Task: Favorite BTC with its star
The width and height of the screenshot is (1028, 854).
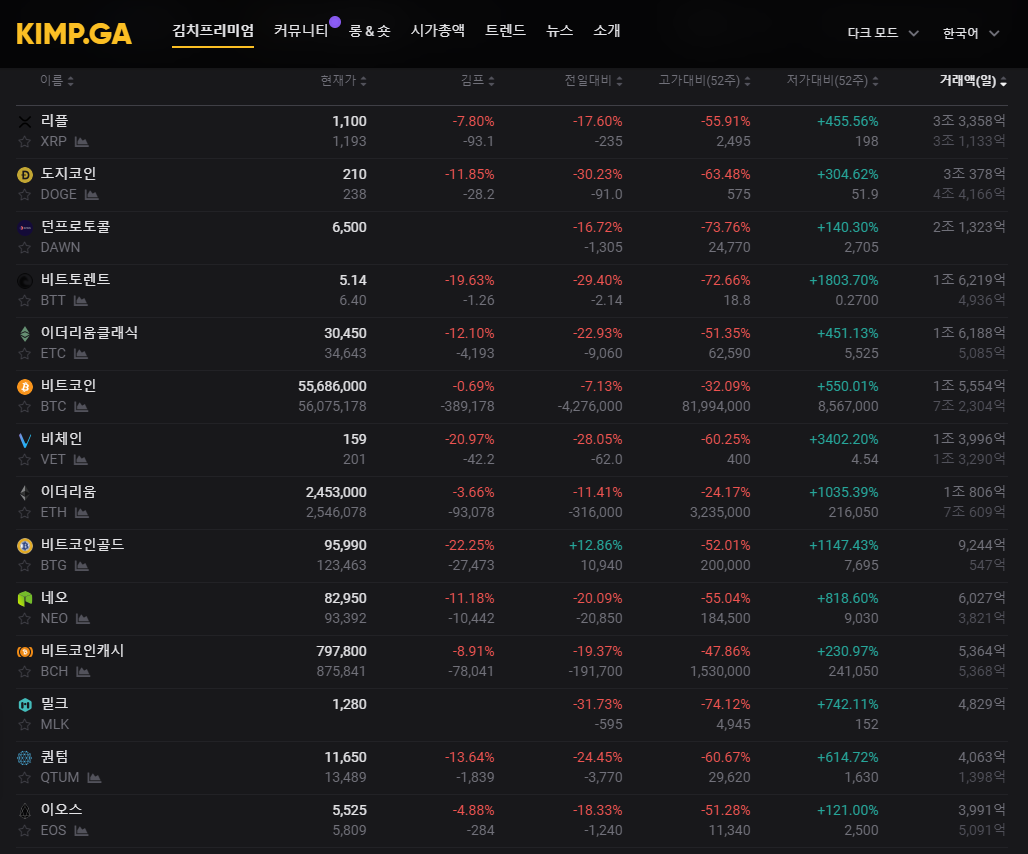Action: click(x=25, y=407)
